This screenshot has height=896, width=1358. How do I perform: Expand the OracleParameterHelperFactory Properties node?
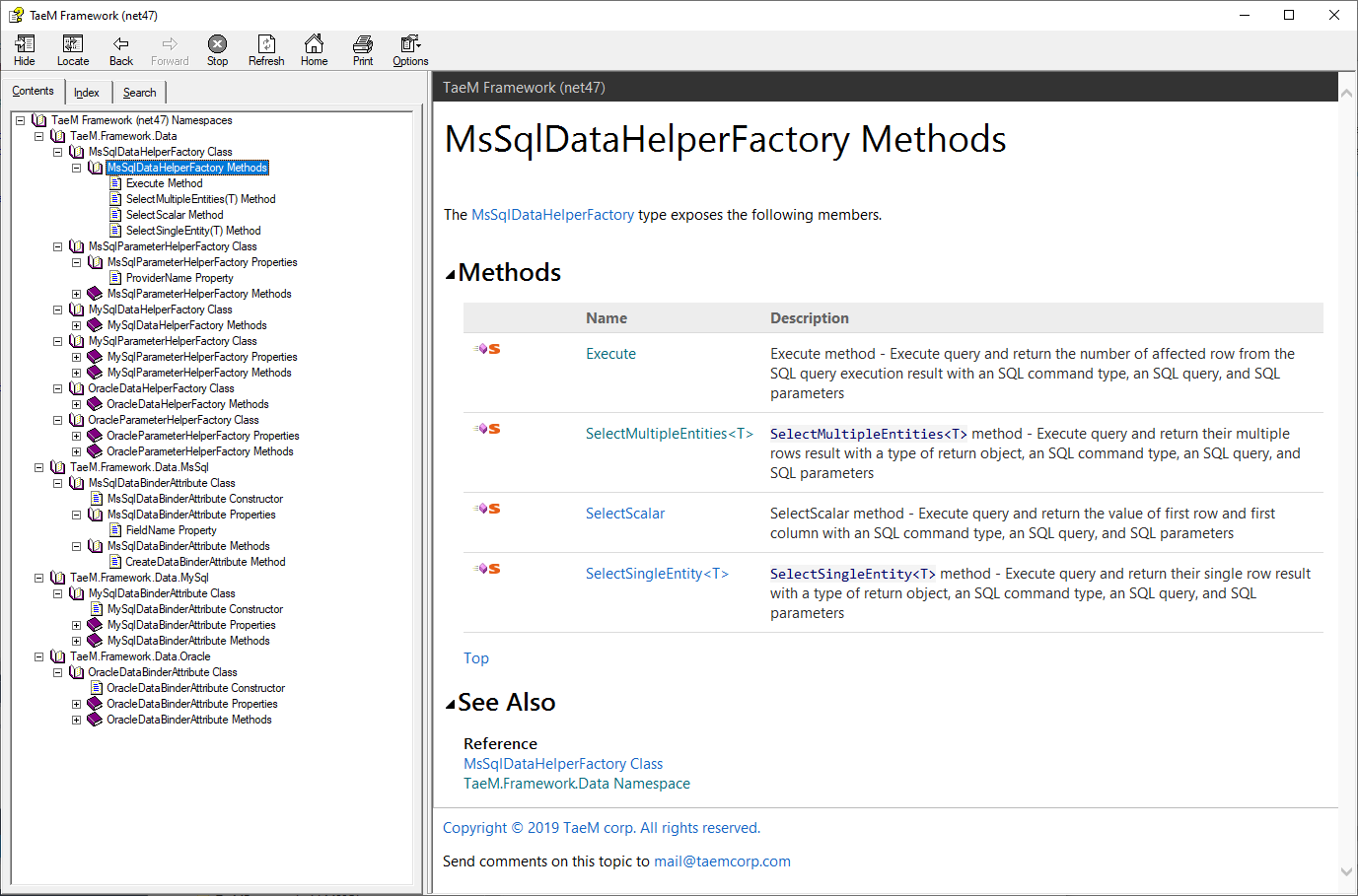pos(76,436)
